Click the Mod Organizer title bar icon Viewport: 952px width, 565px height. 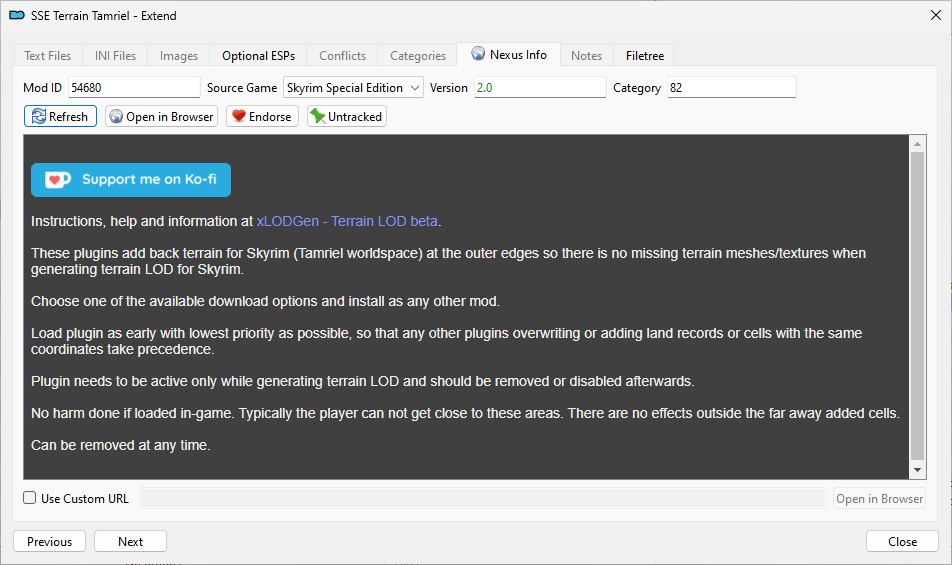(17, 15)
